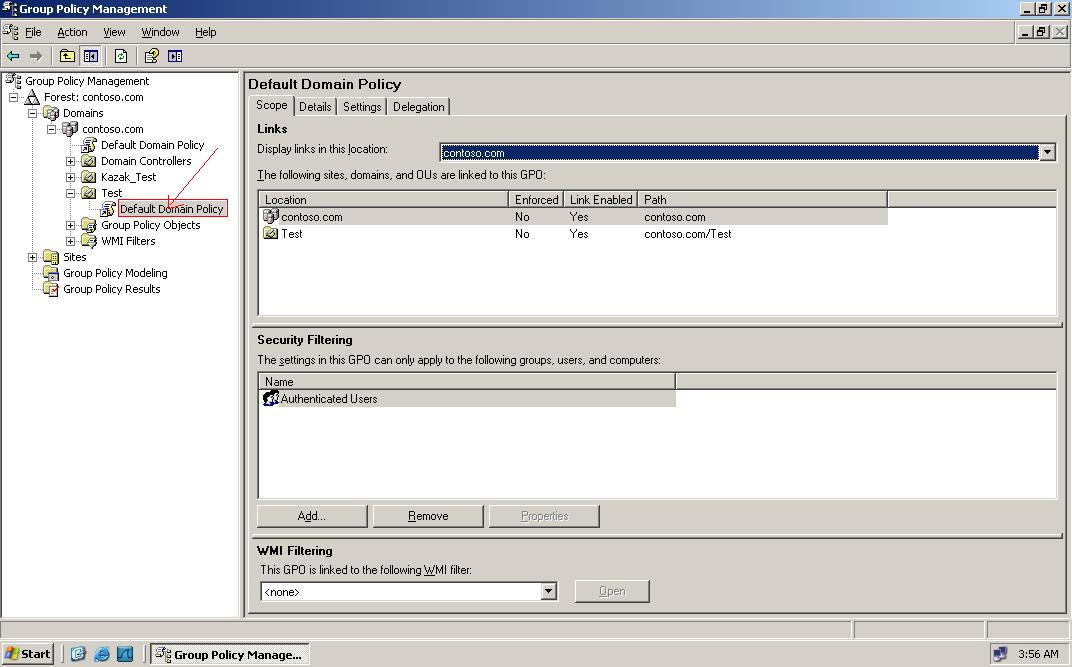This screenshot has width=1072, height=667.
Task: Click the Group Policy Results icon
Action: click(51, 289)
